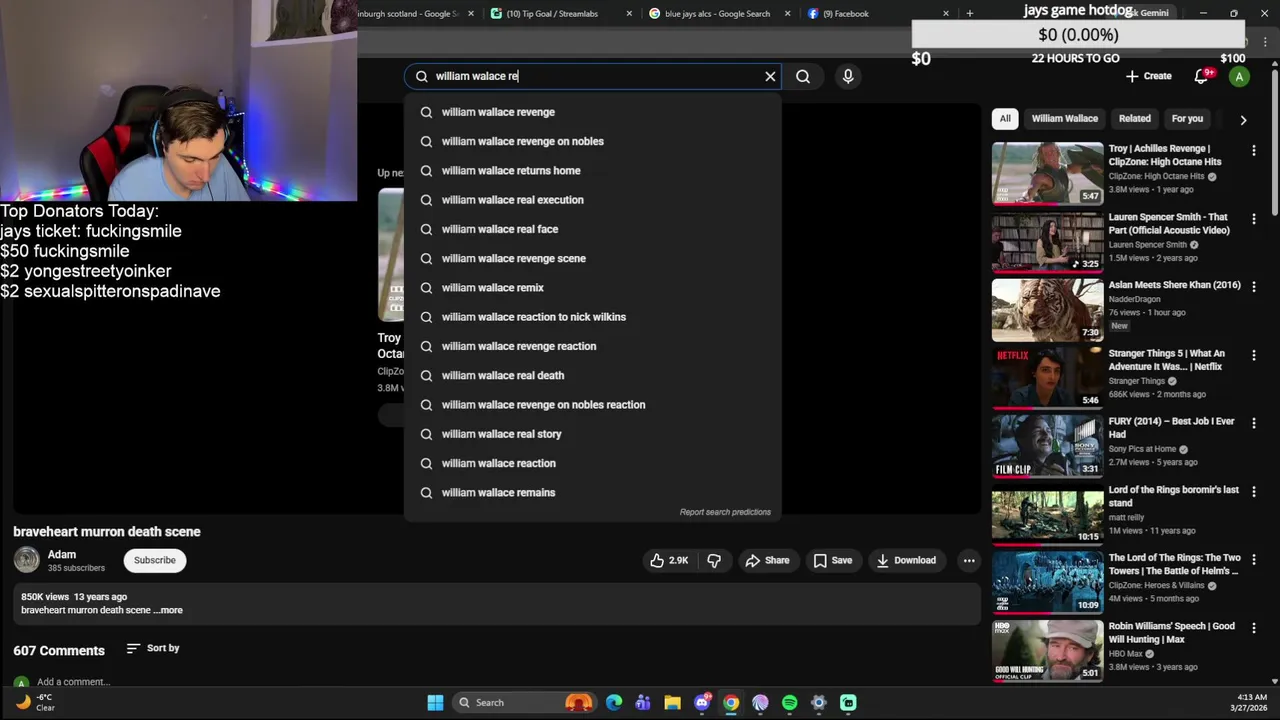This screenshot has height=720, width=1280.
Task: Open File Explorer from the taskbar
Action: click(672, 702)
